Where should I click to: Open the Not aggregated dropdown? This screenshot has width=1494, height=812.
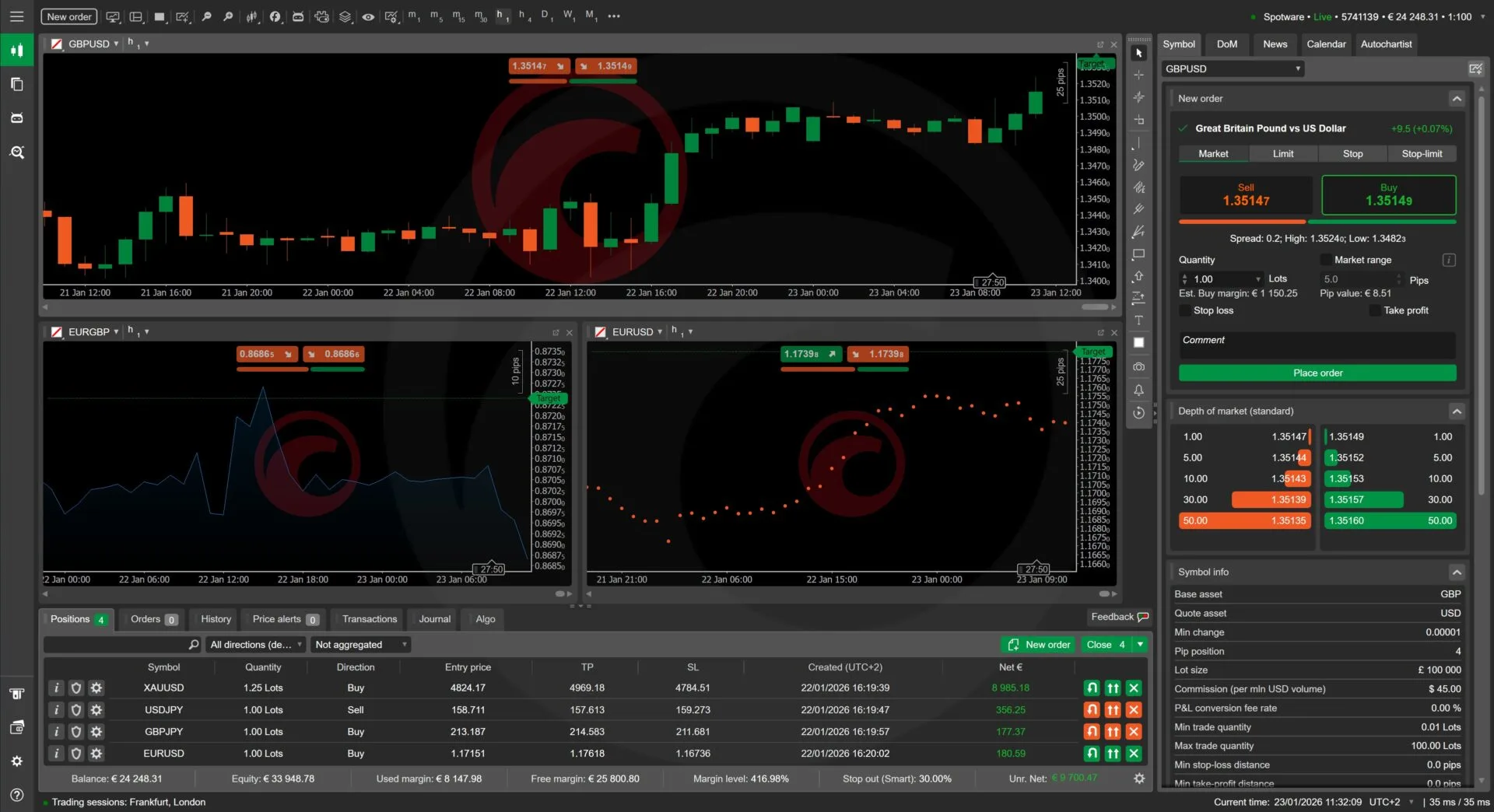pyautogui.click(x=360, y=645)
